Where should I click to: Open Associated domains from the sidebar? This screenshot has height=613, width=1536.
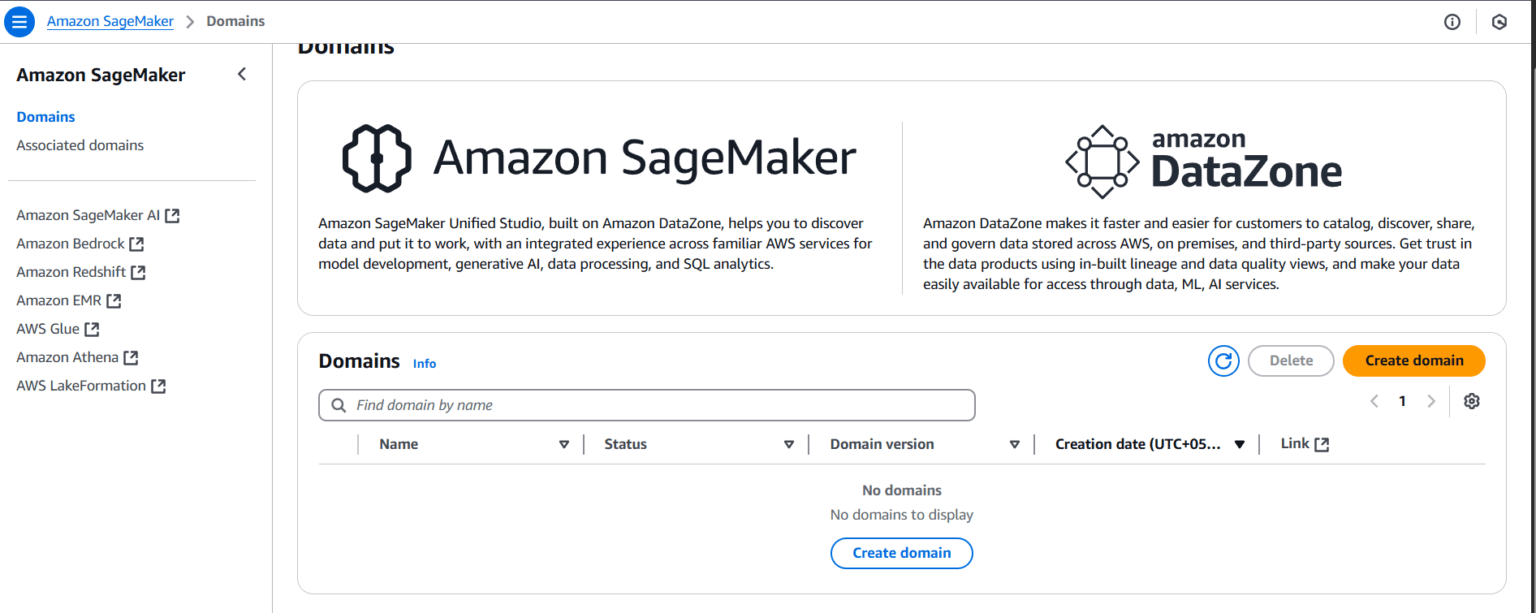[x=80, y=145]
